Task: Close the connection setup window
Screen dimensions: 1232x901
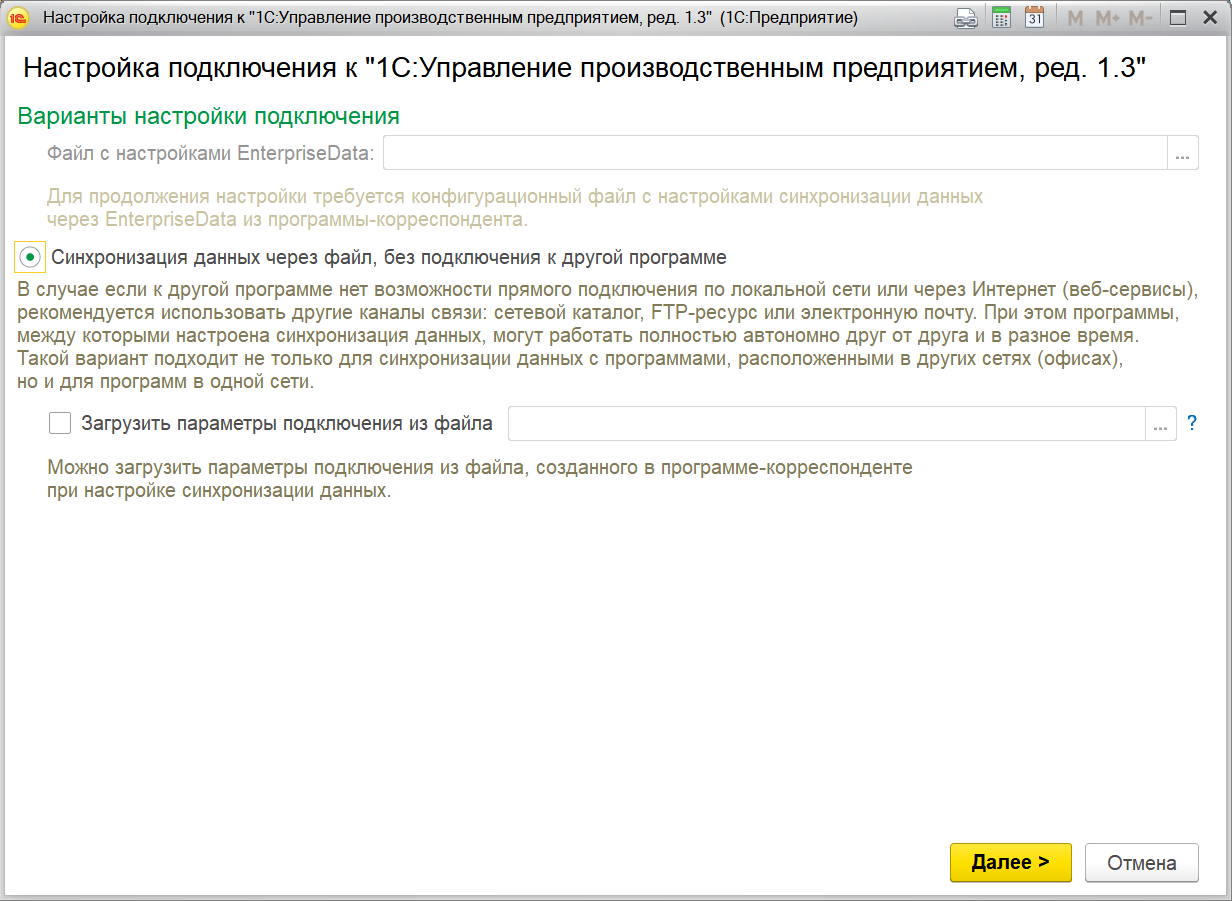Action: point(1211,18)
